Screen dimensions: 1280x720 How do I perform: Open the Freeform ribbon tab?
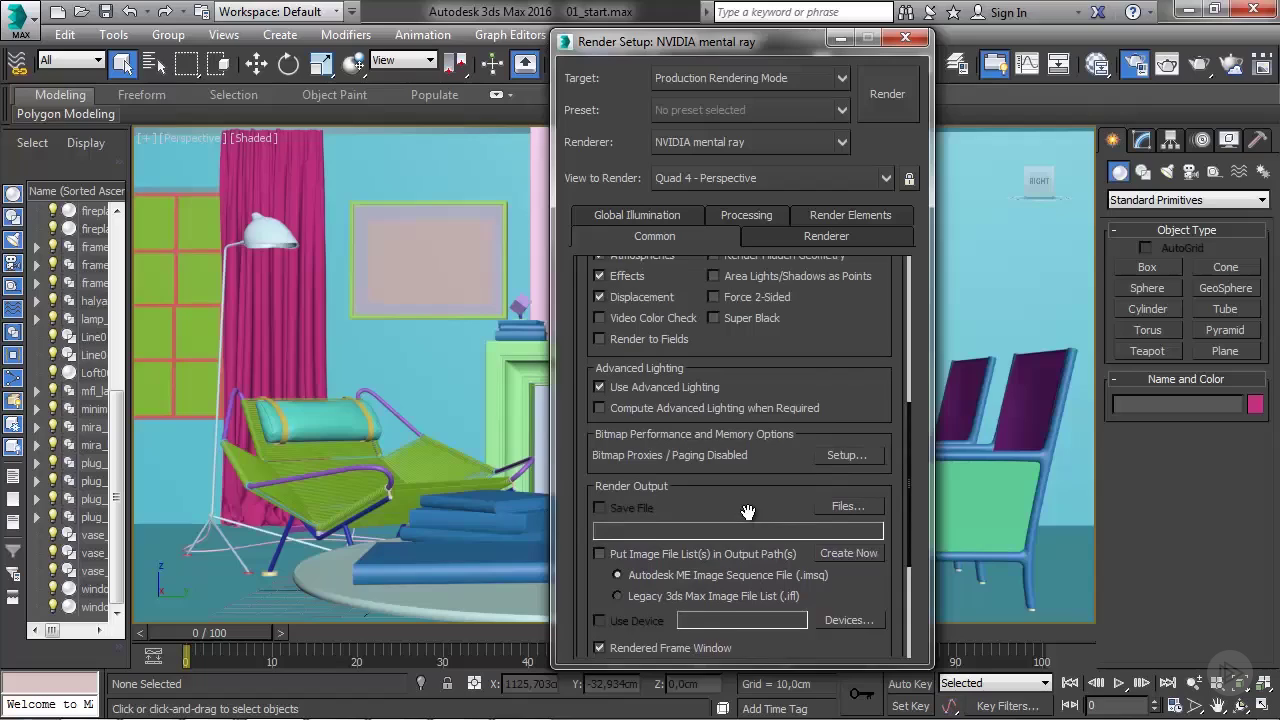142,95
